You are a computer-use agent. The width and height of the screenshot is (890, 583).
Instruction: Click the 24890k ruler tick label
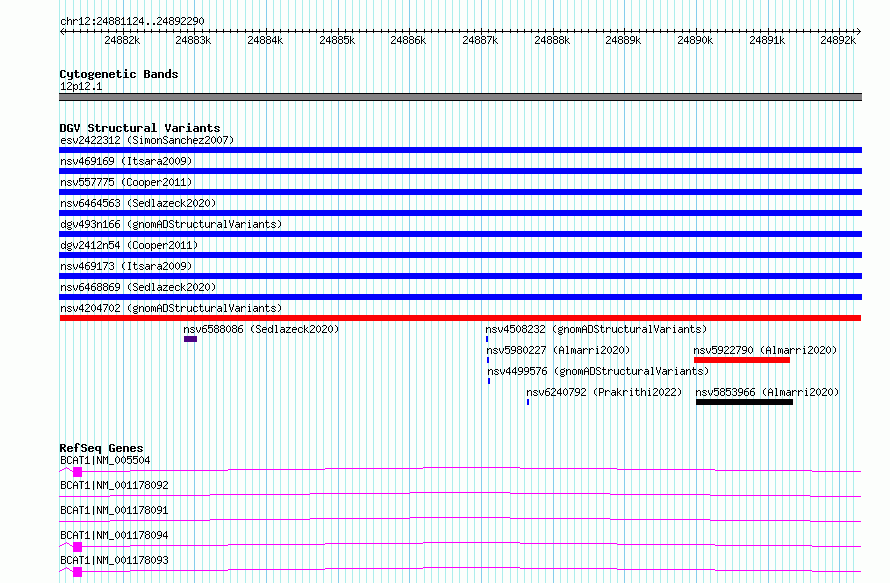click(695, 40)
